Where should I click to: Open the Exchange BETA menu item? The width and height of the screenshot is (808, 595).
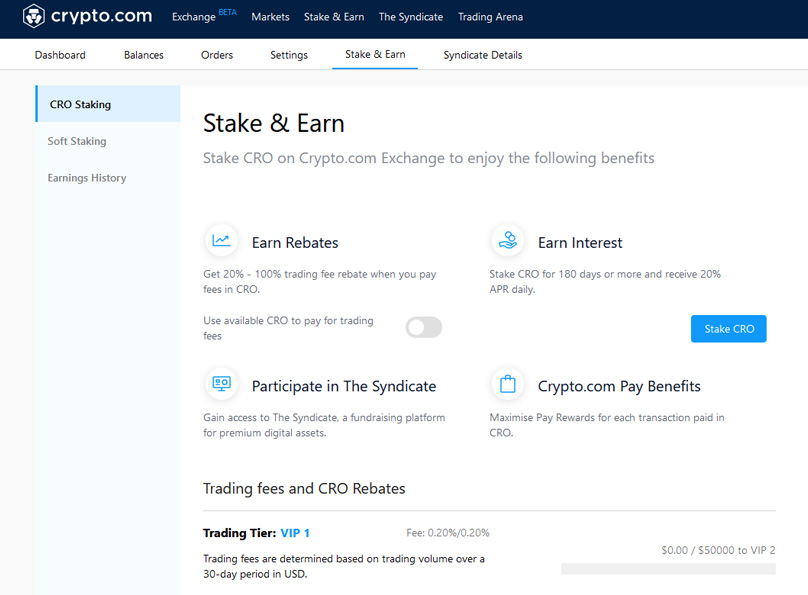point(204,16)
